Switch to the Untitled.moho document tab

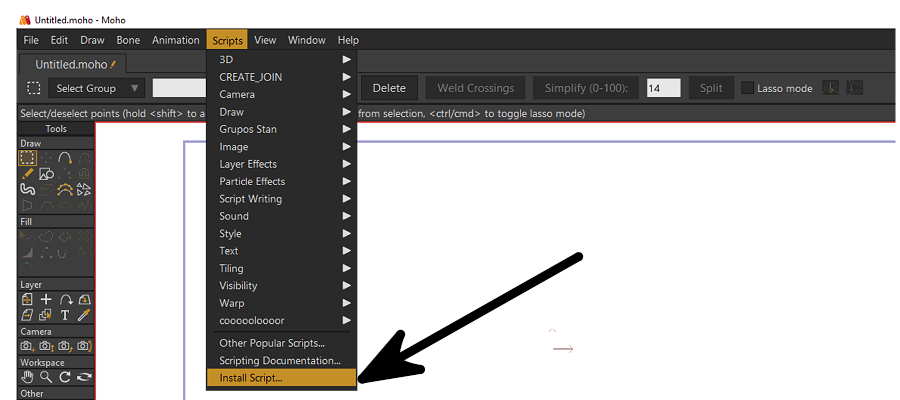pyautogui.click(x=70, y=64)
